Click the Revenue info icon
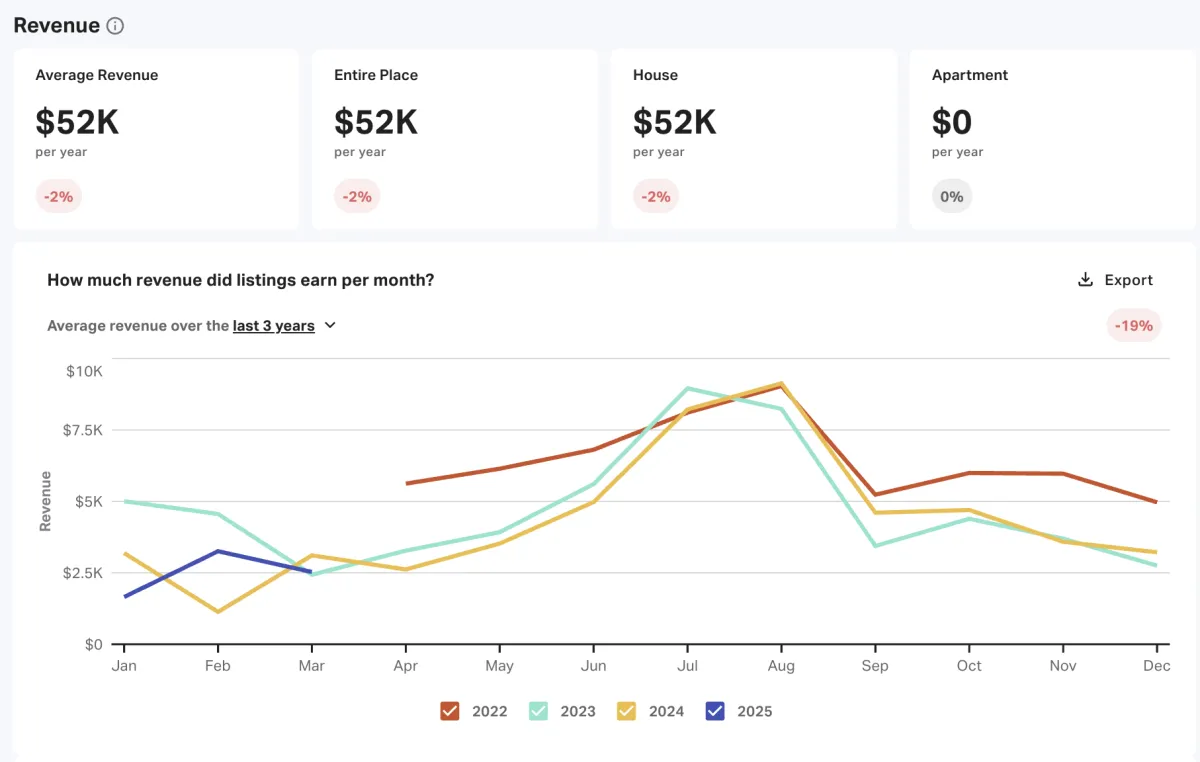Screen dimensions: 1200x762 115,26
